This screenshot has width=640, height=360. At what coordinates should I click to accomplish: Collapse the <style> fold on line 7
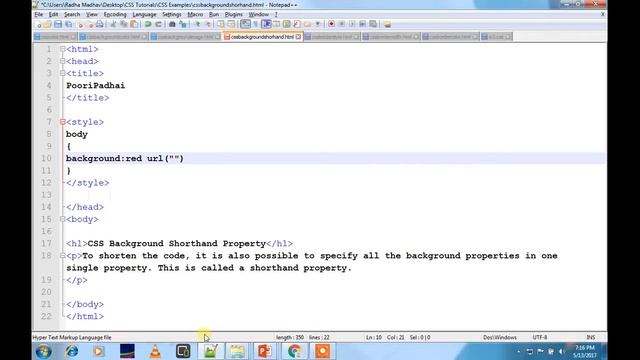click(x=62, y=122)
